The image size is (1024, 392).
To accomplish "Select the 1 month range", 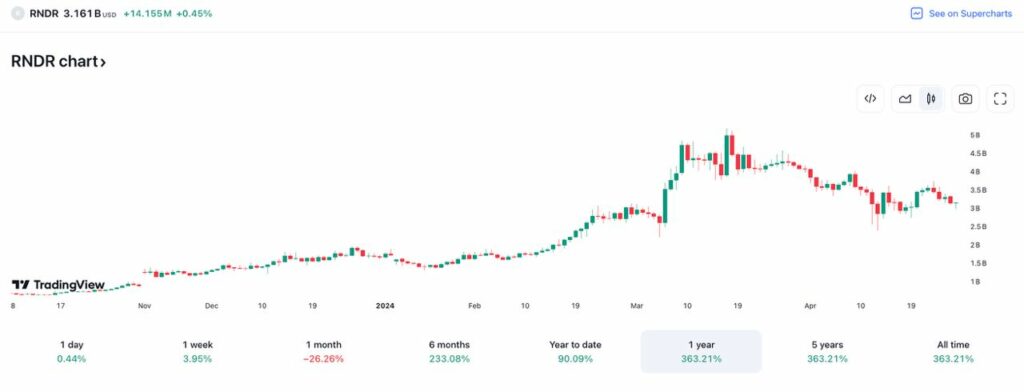I will tap(323, 351).
